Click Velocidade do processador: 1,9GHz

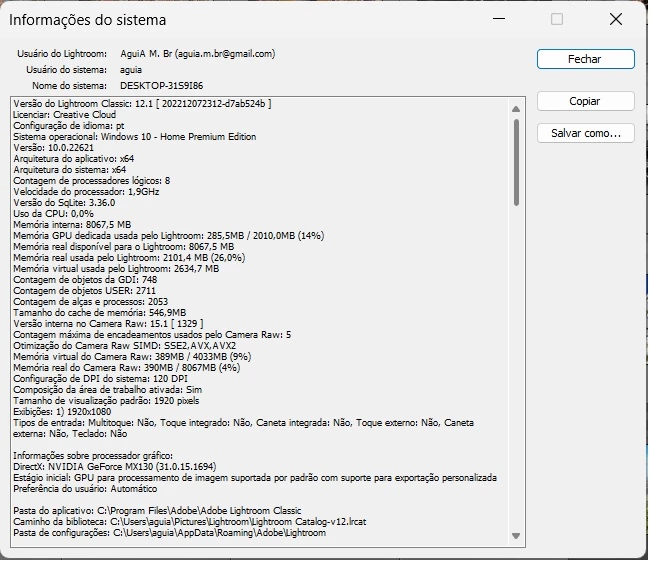click(x=86, y=192)
